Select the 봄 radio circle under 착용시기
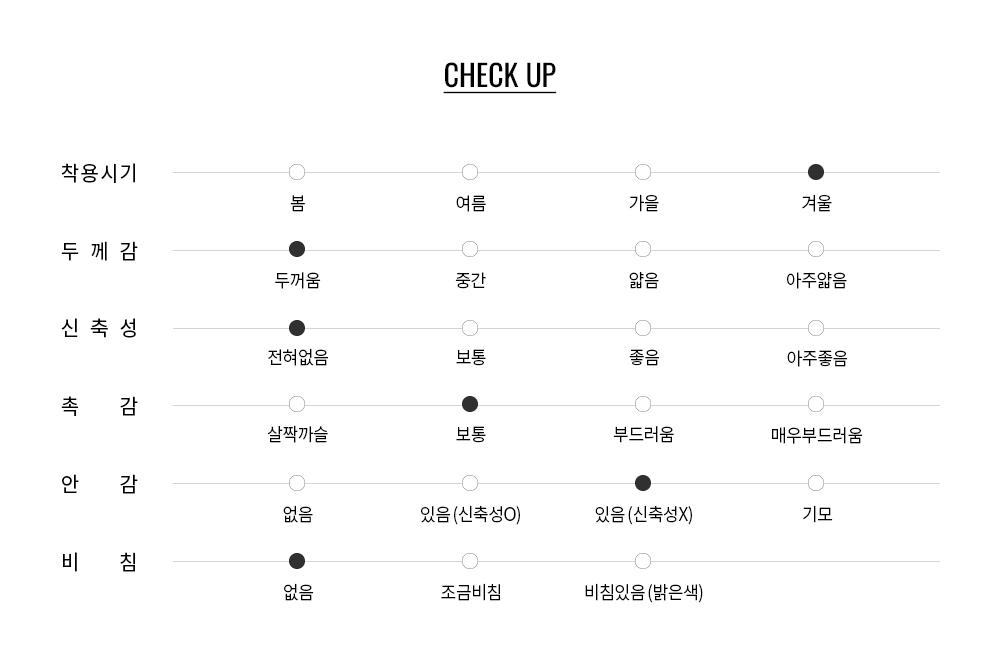 coord(297,172)
